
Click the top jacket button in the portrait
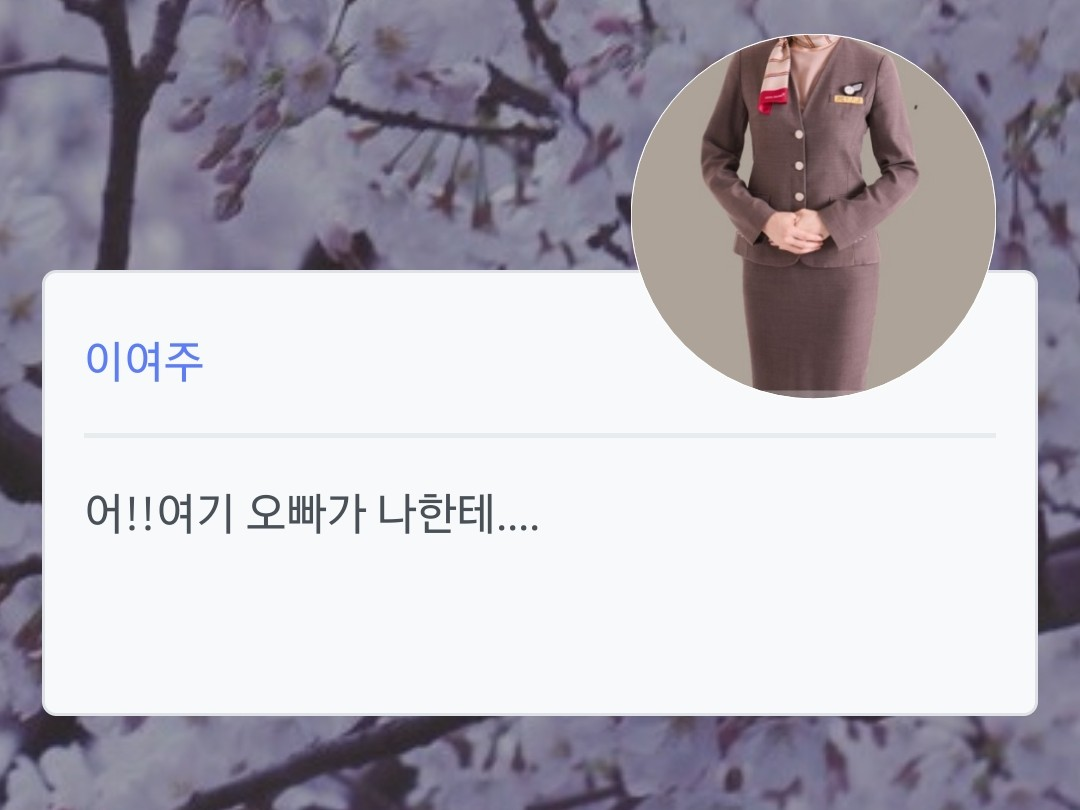click(800, 135)
